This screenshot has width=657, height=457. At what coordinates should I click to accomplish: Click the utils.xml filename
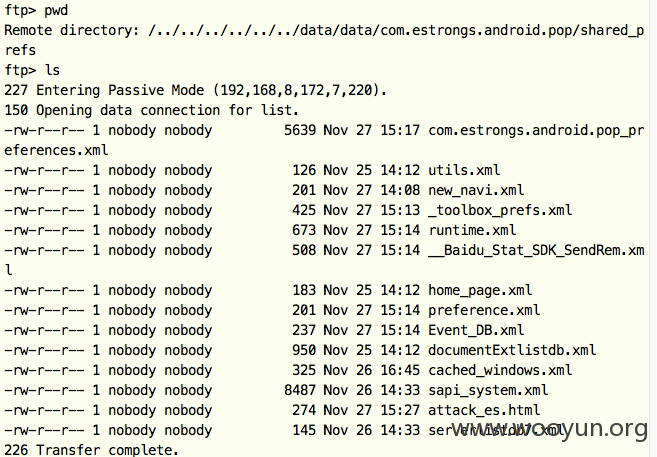pos(464,170)
